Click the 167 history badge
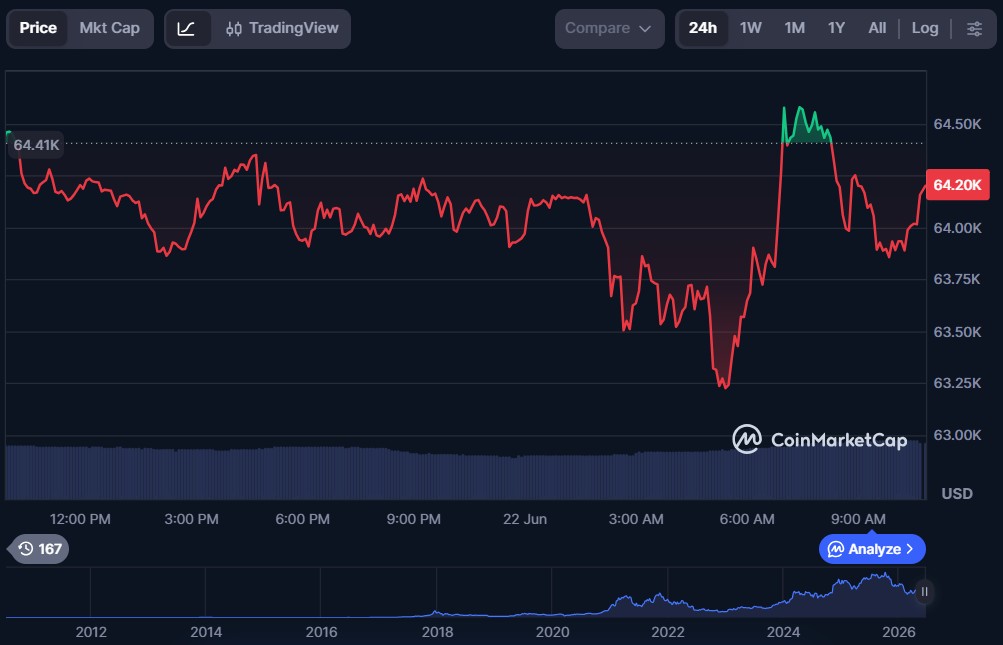The image size is (1003, 645). click(x=39, y=549)
